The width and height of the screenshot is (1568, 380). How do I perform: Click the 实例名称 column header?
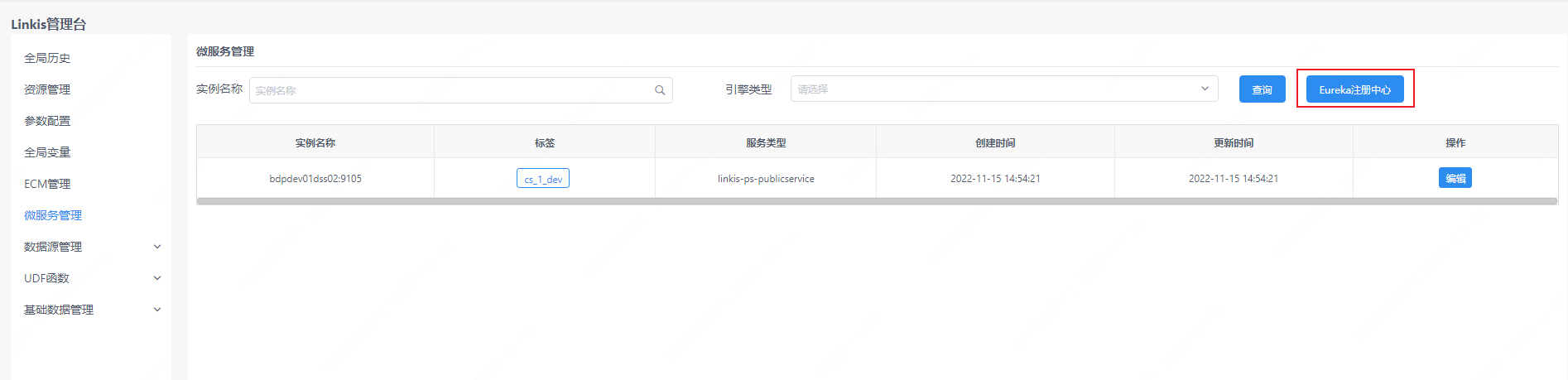(315, 142)
